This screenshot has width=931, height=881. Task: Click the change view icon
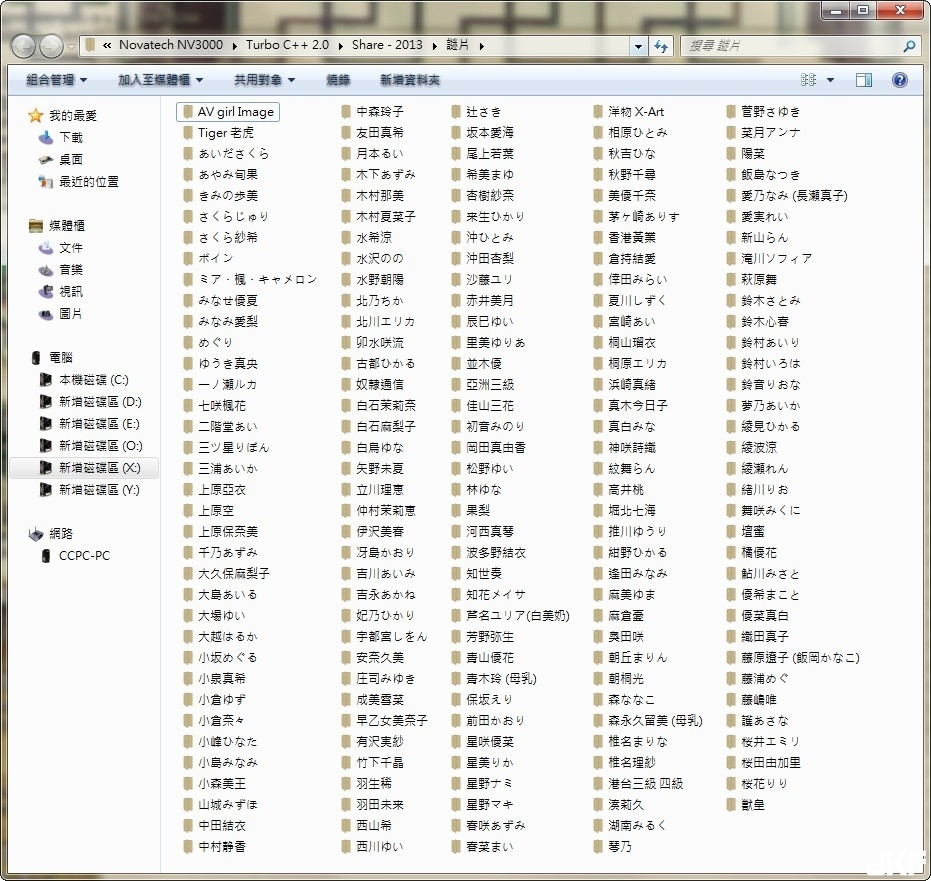tap(808, 80)
